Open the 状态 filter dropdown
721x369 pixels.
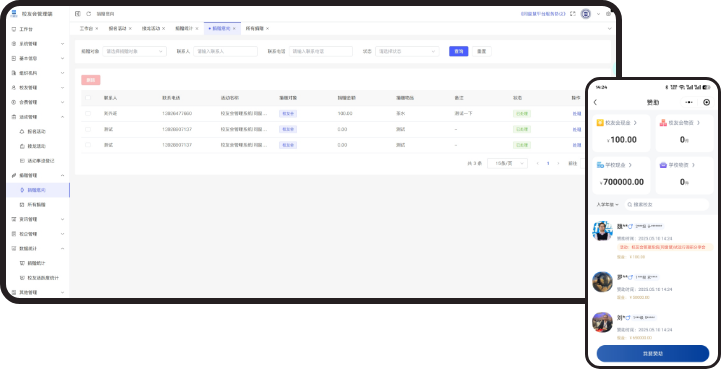407,52
